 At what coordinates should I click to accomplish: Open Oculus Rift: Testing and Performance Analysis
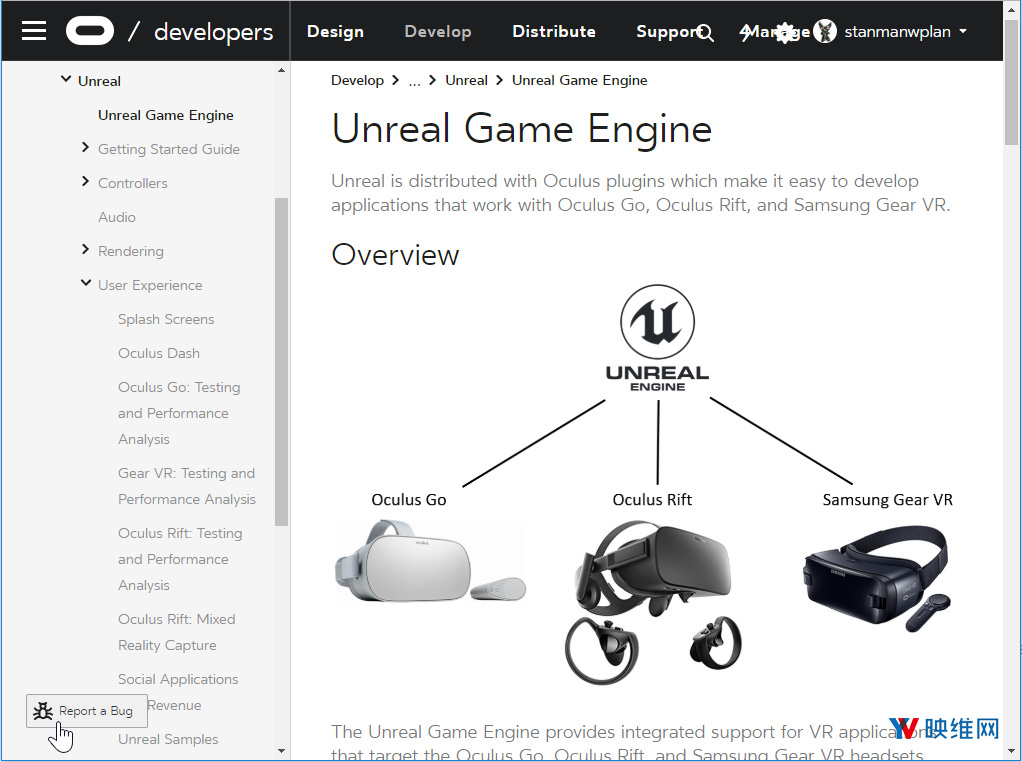[x=180, y=559]
